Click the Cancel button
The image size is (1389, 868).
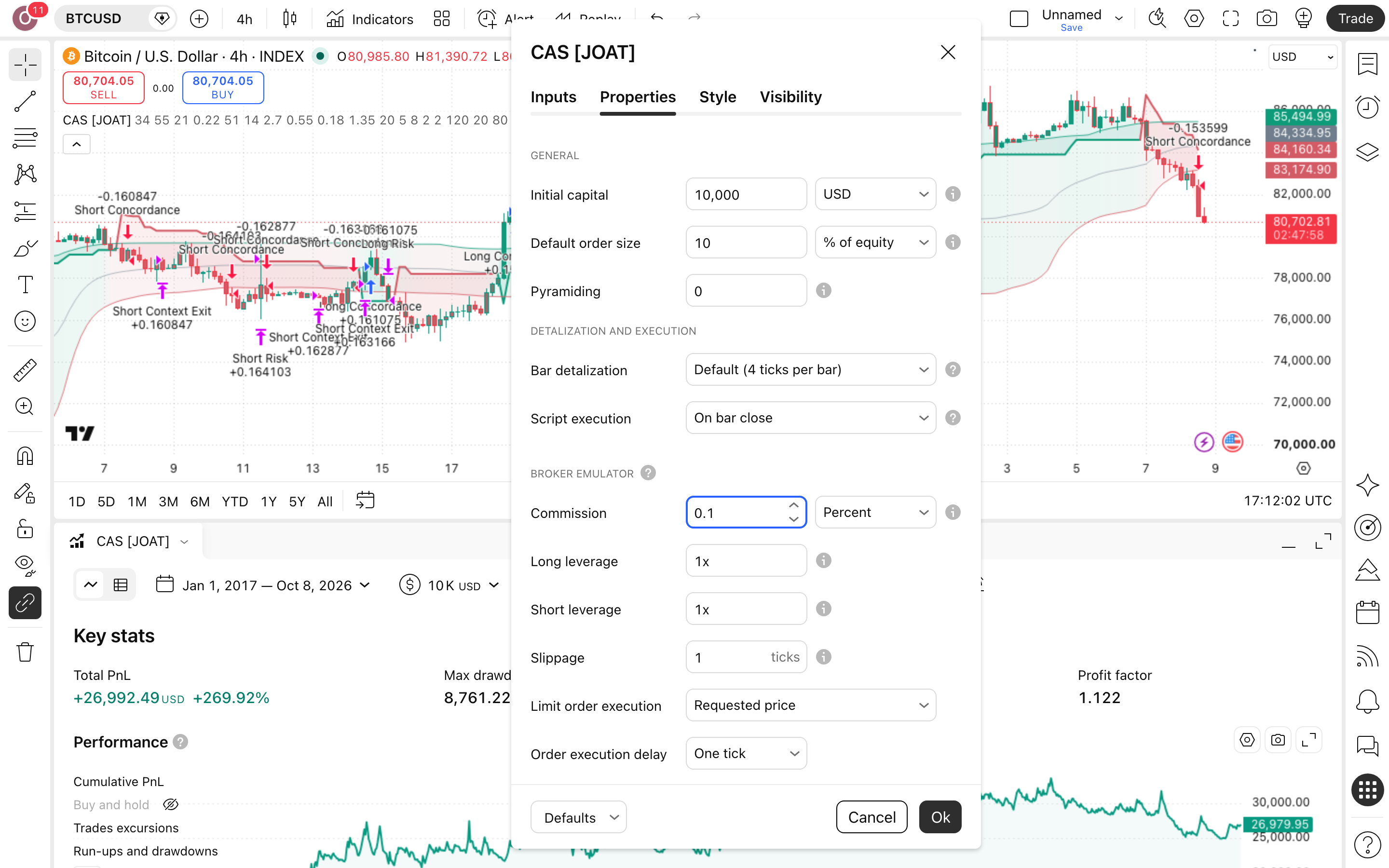coord(872,817)
